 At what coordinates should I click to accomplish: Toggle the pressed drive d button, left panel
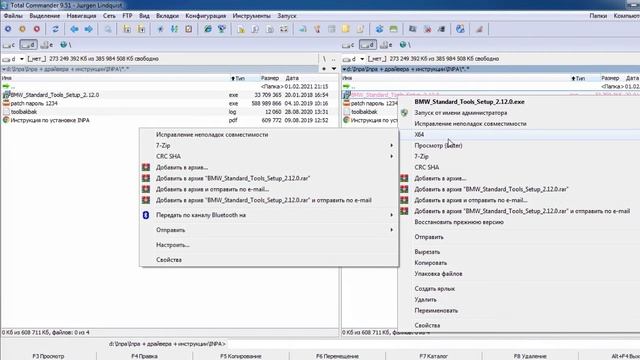tap(28, 45)
